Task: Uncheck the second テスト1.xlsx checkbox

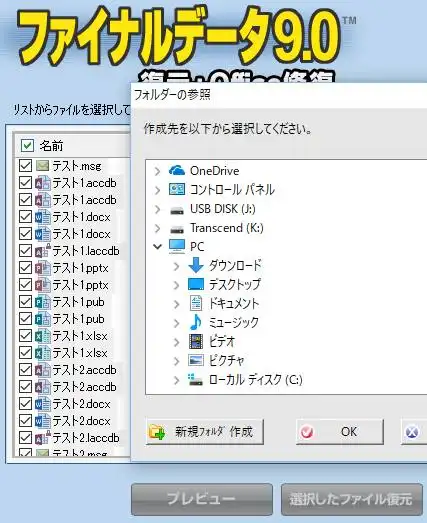Action: (25, 353)
